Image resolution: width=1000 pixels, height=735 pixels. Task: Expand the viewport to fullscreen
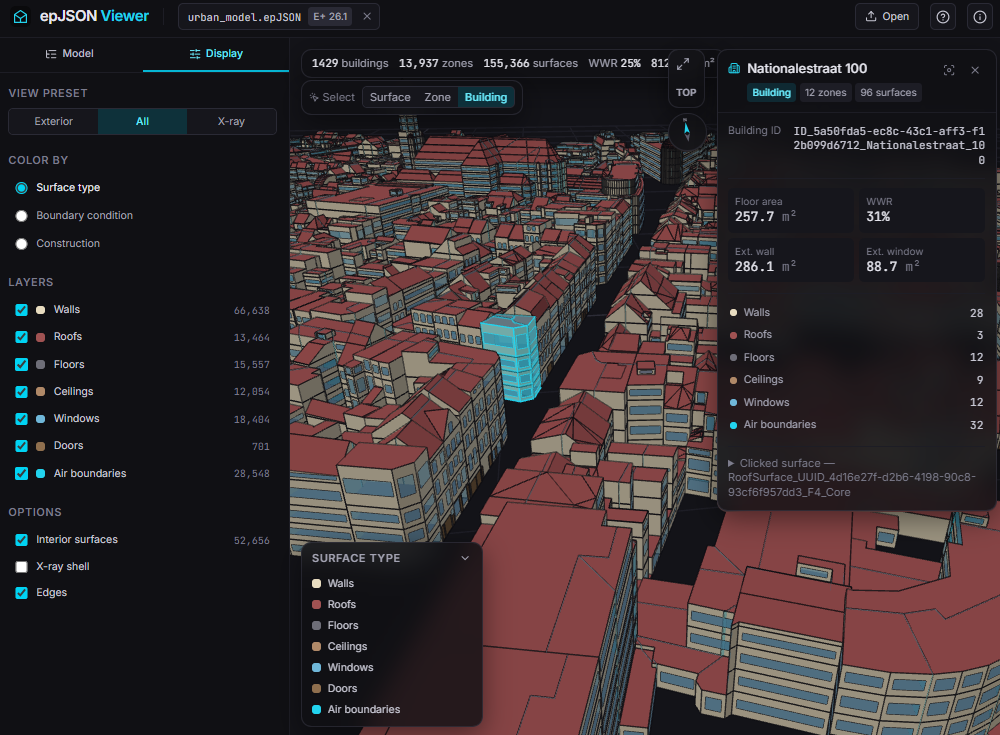(683, 64)
